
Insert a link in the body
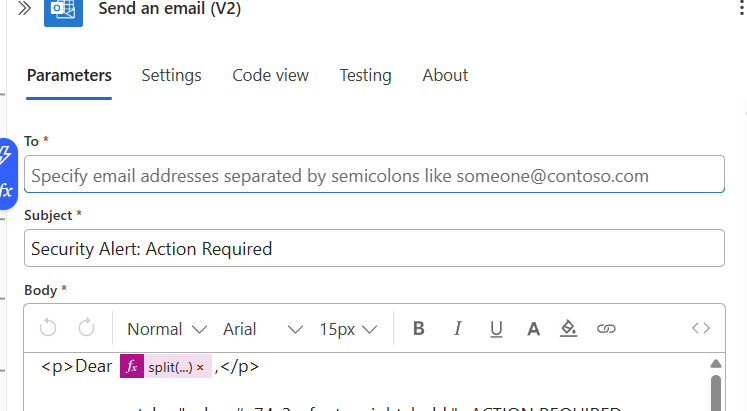(x=606, y=329)
